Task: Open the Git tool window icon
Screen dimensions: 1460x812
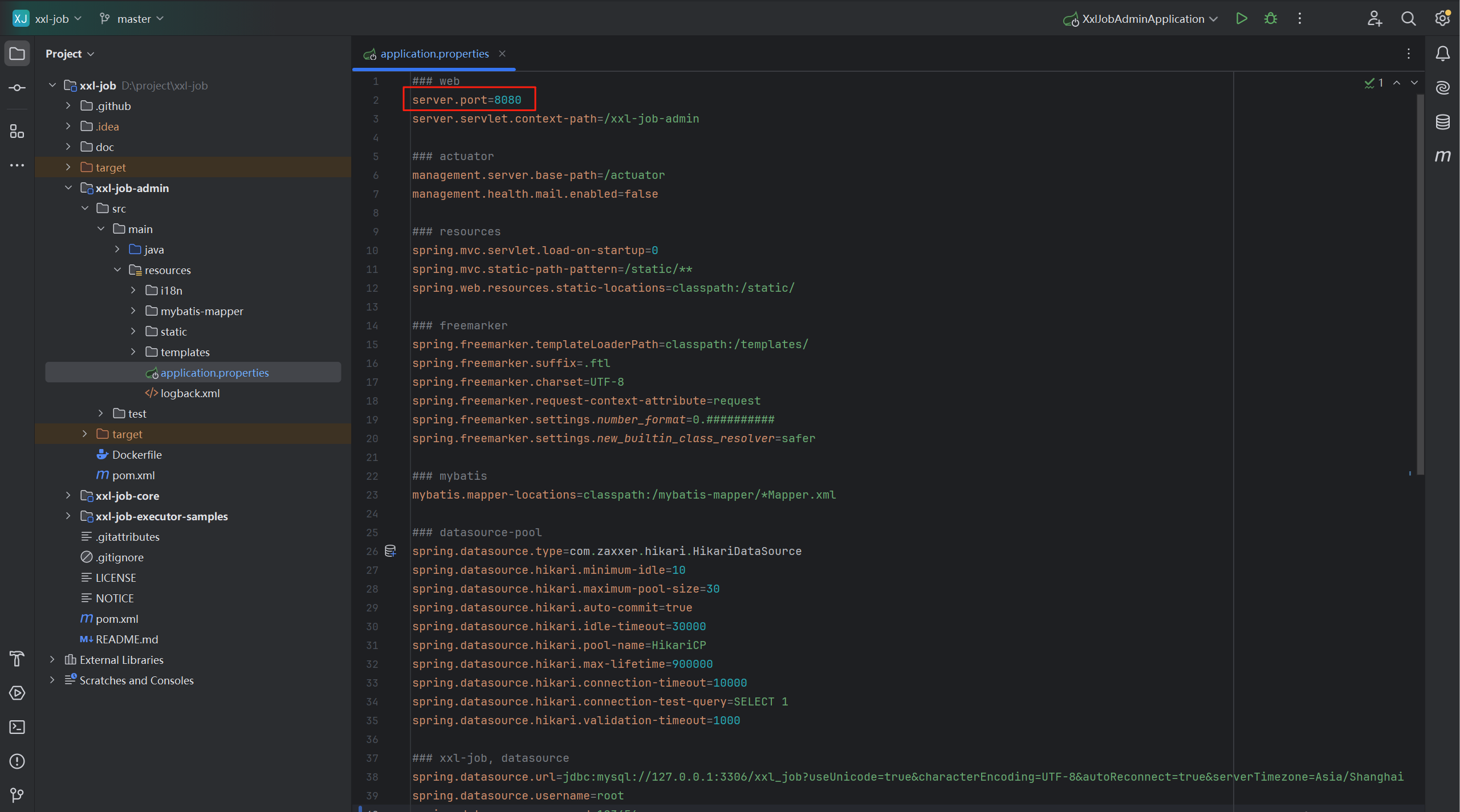Action: [x=17, y=795]
